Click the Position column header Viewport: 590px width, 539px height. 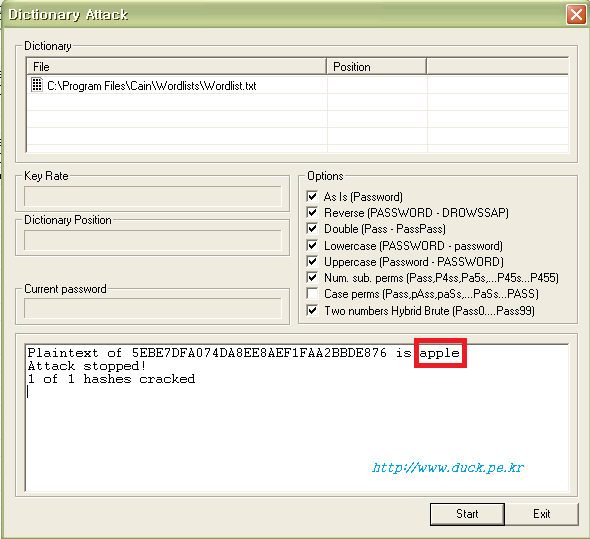376,67
